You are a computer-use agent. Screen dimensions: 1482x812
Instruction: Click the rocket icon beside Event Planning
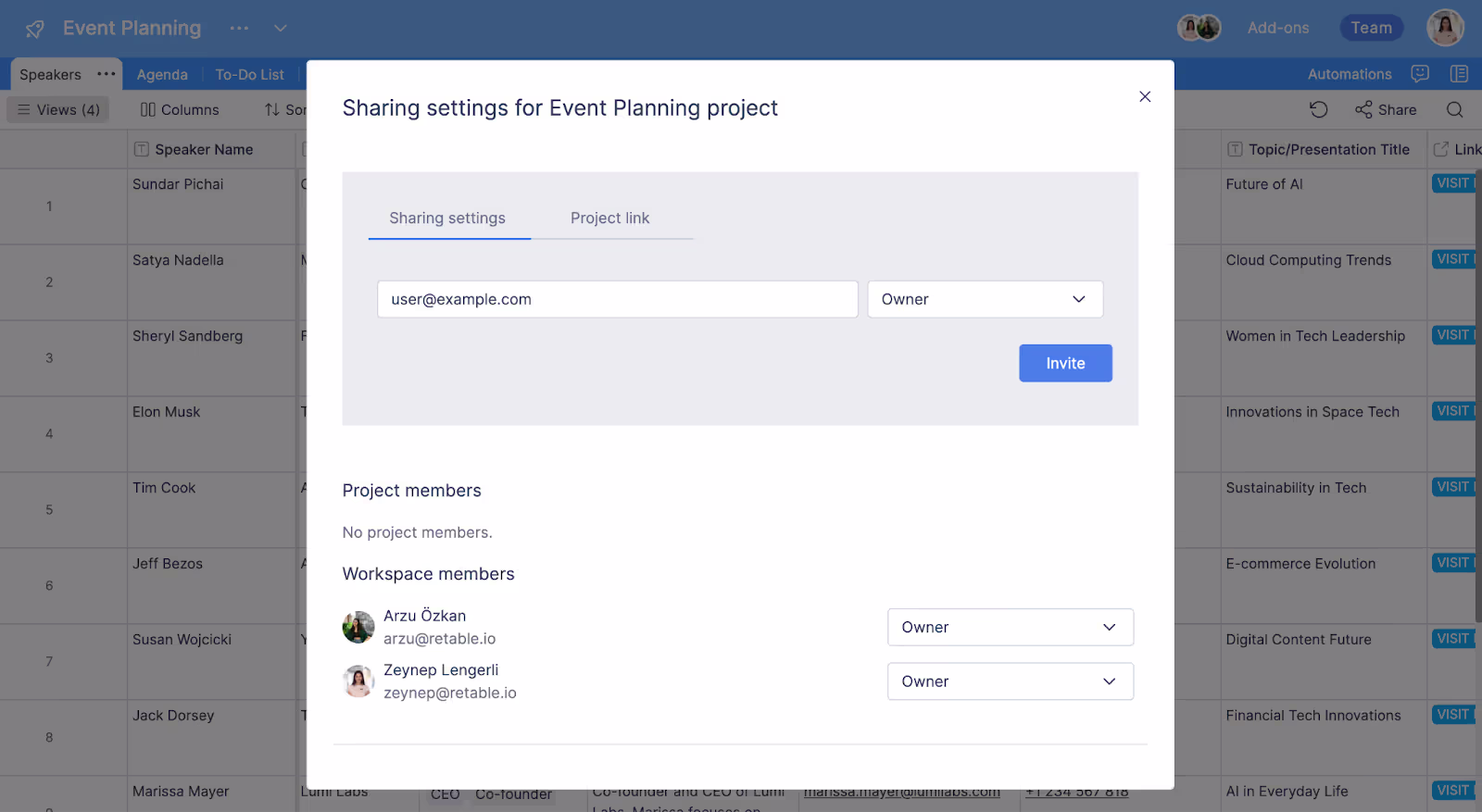click(35, 29)
